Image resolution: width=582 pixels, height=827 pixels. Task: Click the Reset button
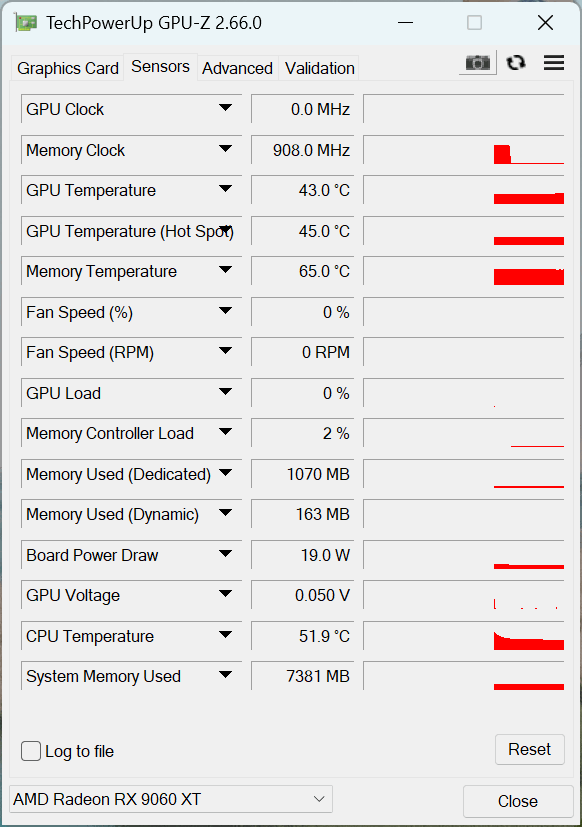(530, 749)
